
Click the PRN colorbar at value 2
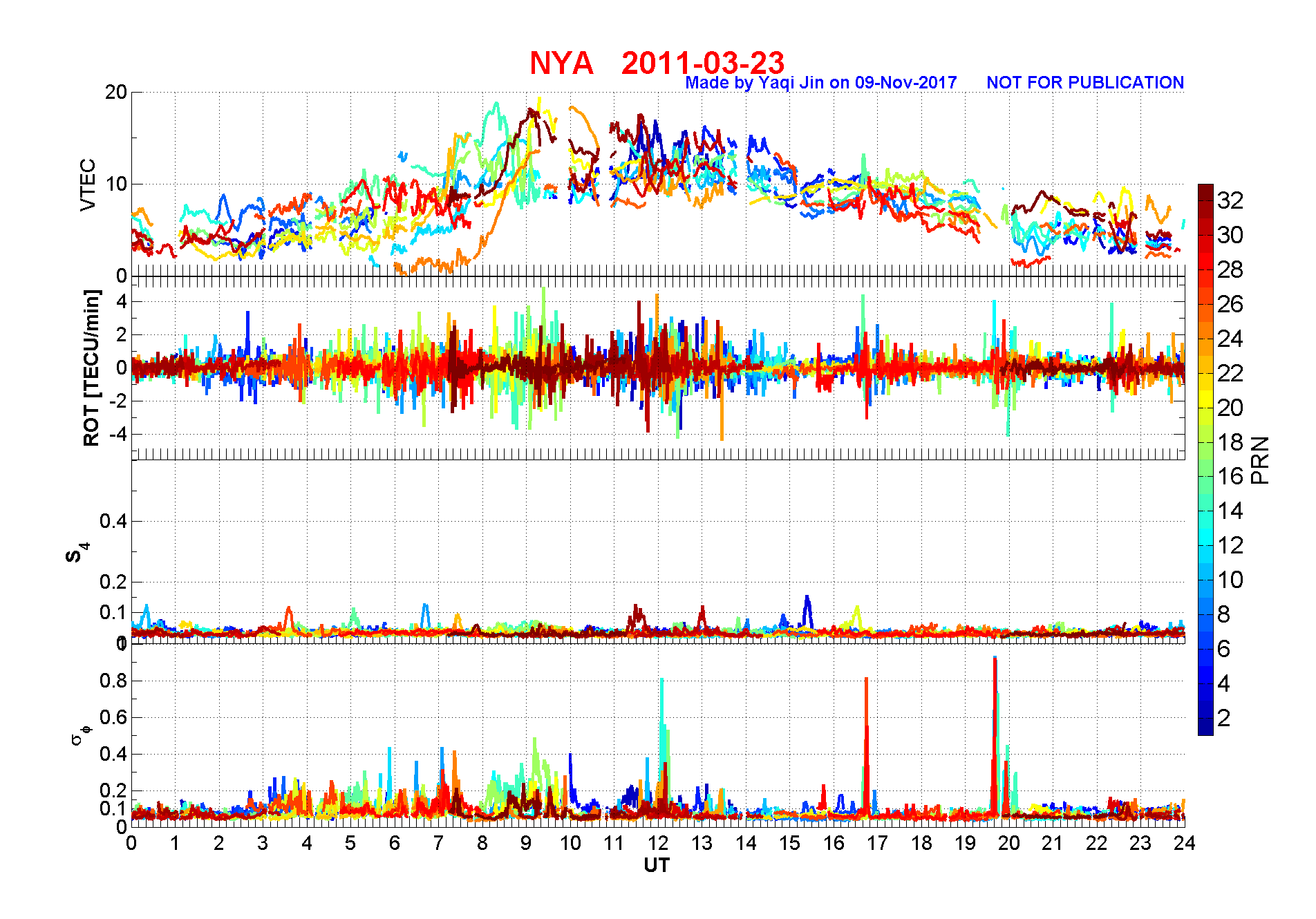[1205, 718]
